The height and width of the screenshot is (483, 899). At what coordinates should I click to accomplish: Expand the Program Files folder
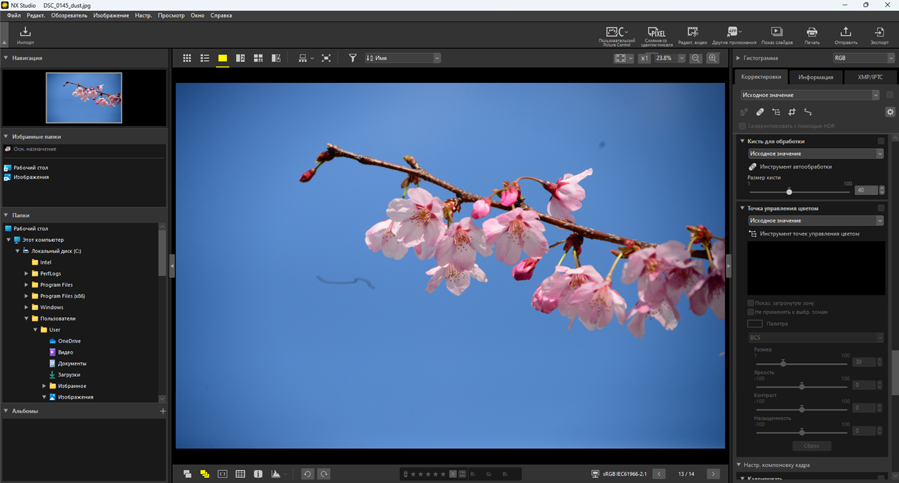27,285
